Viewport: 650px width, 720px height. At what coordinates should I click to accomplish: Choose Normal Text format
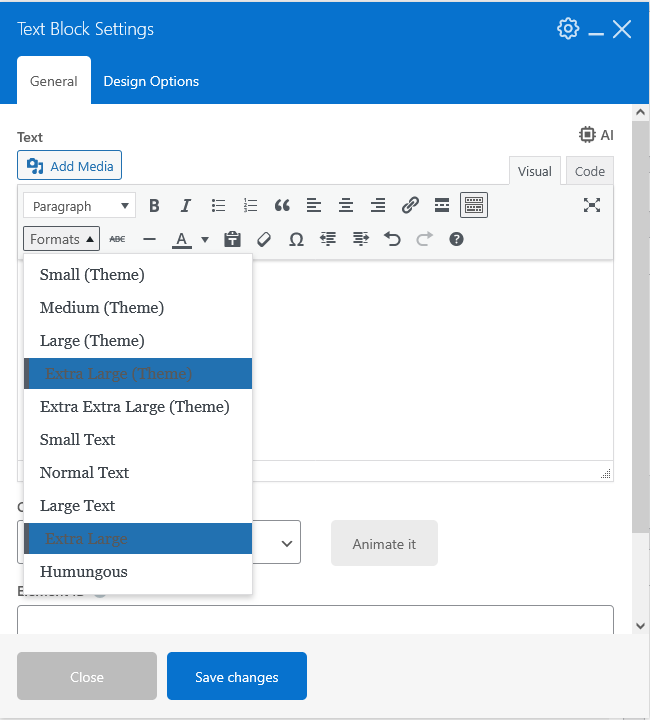point(138,472)
